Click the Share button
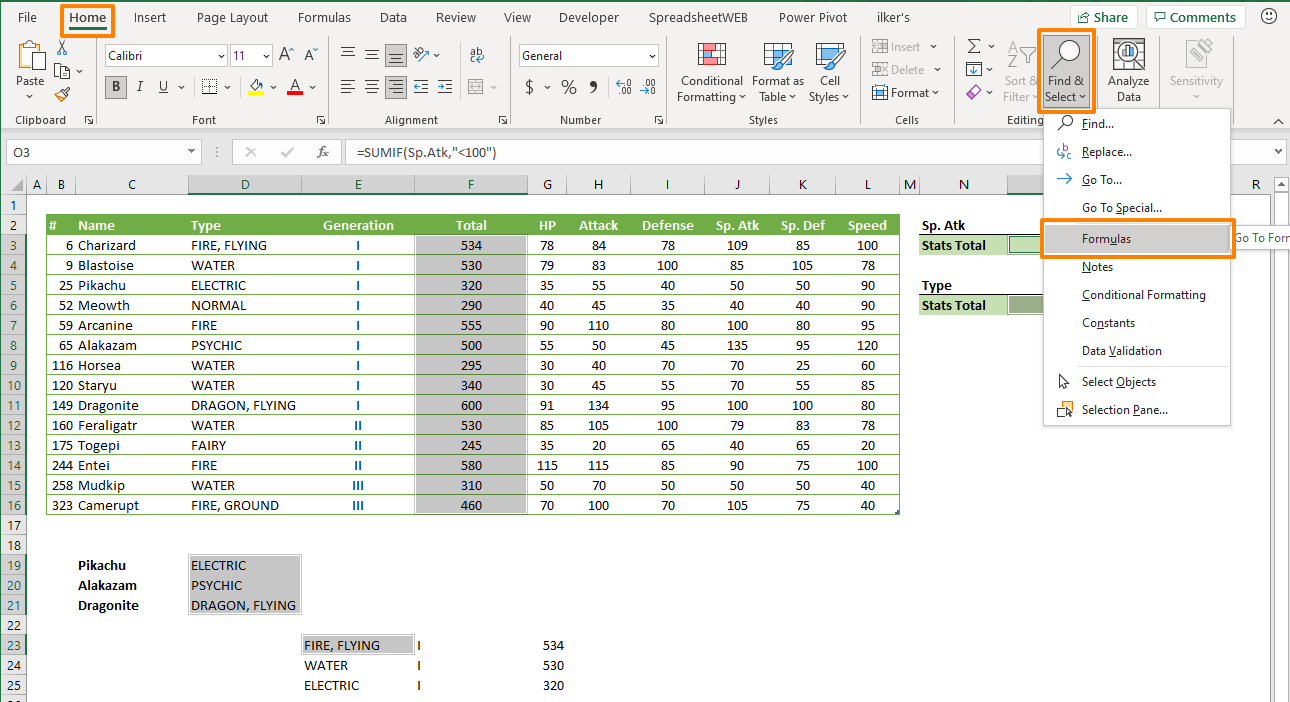Viewport: 1290px width, 702px height. click(1103, 17)
